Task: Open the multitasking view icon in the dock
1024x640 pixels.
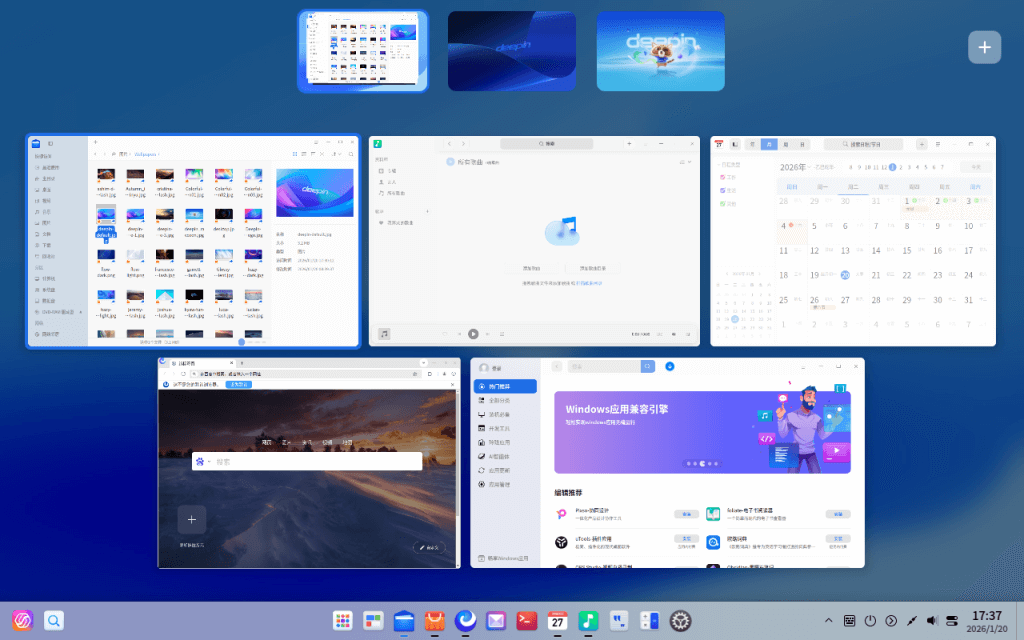Action: point(373,620)
